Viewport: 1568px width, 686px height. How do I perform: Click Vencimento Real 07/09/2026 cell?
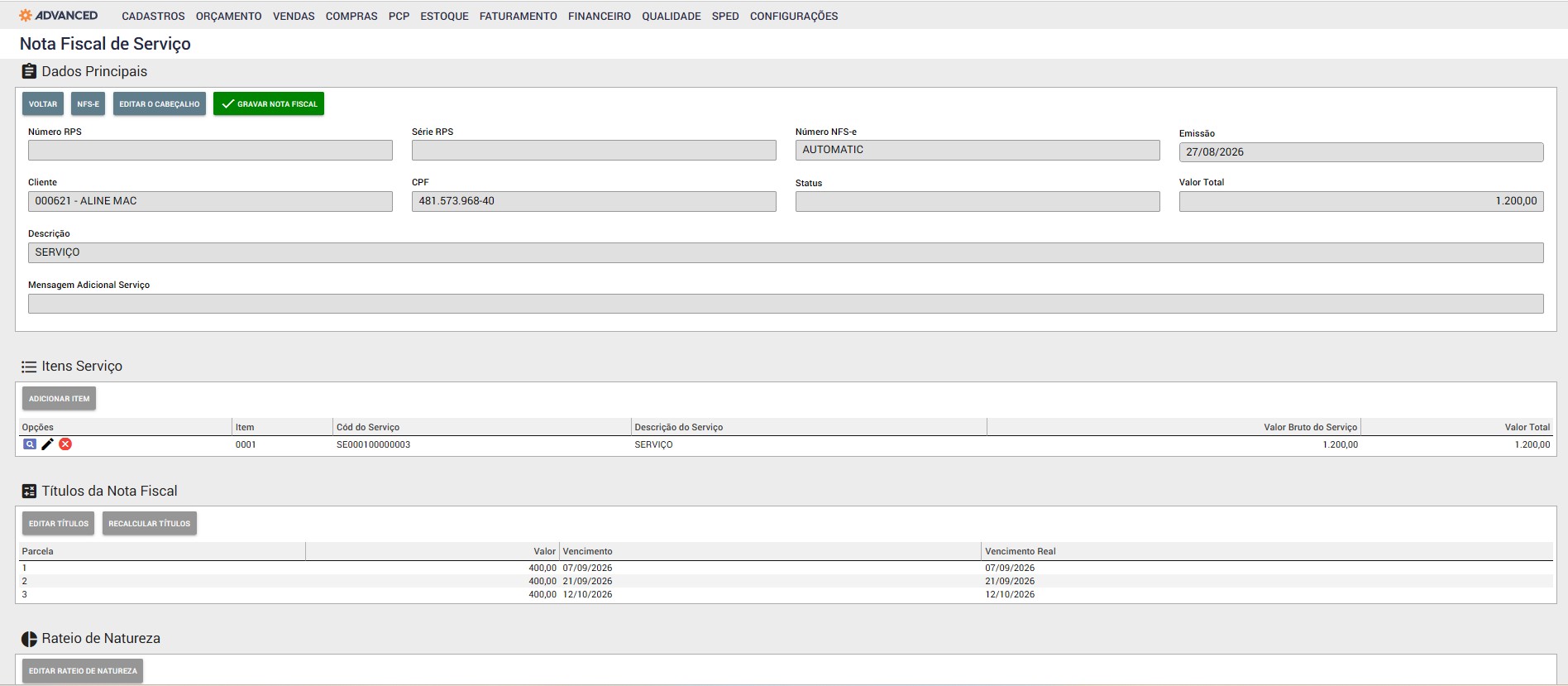pos(1010,568)
